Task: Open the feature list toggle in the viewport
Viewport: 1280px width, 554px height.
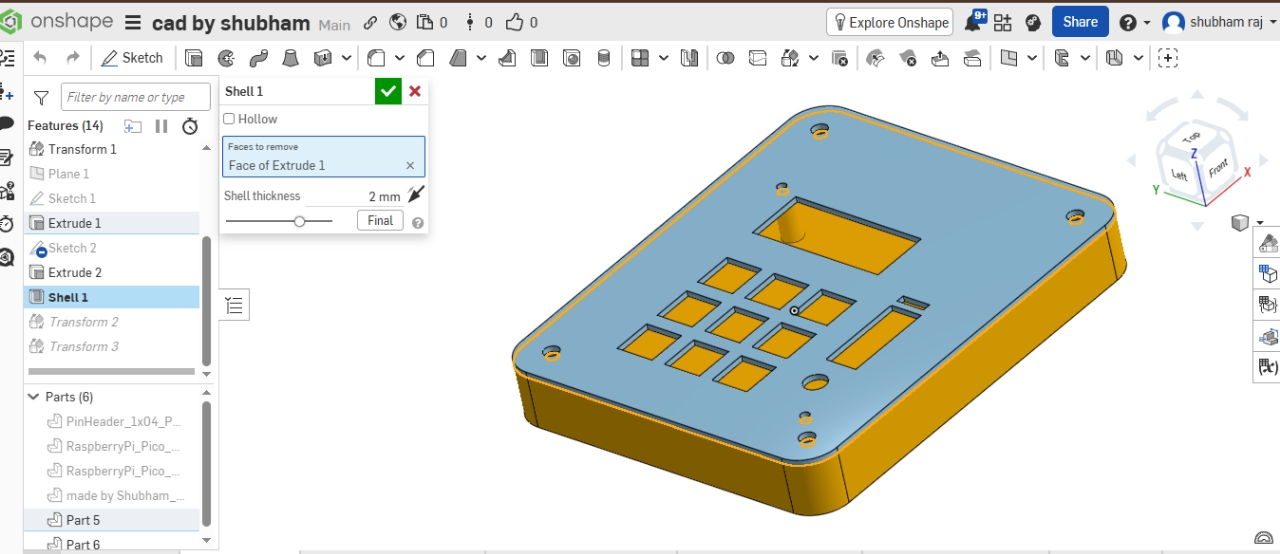Action: point(234,306)
